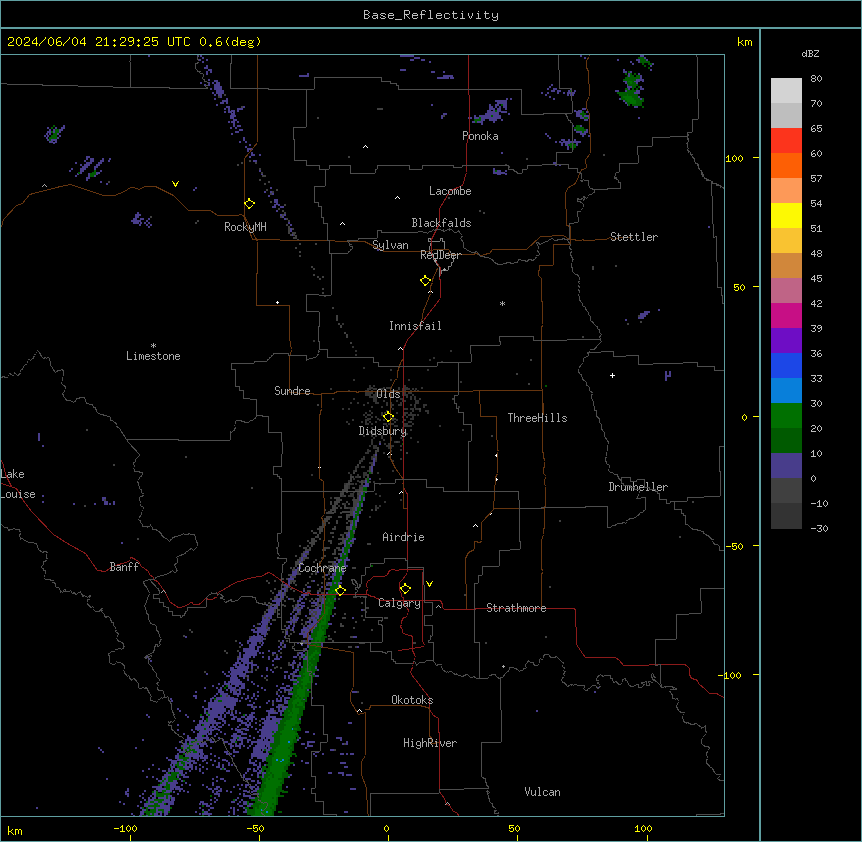This screenshot has width=862, height=842.
Task: Click the red 65-60 dBZ legend swatch
Action: click(x=786, y=141)
